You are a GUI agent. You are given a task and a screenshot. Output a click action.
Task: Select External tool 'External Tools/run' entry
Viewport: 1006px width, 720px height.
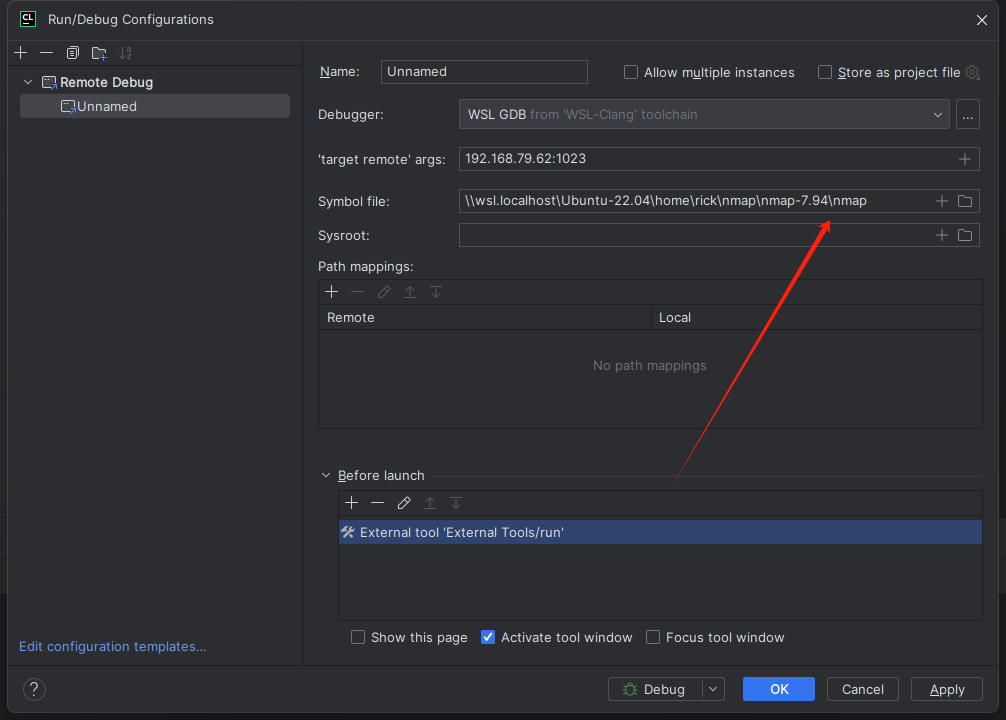pyautogui.click(x=462, y=532)
